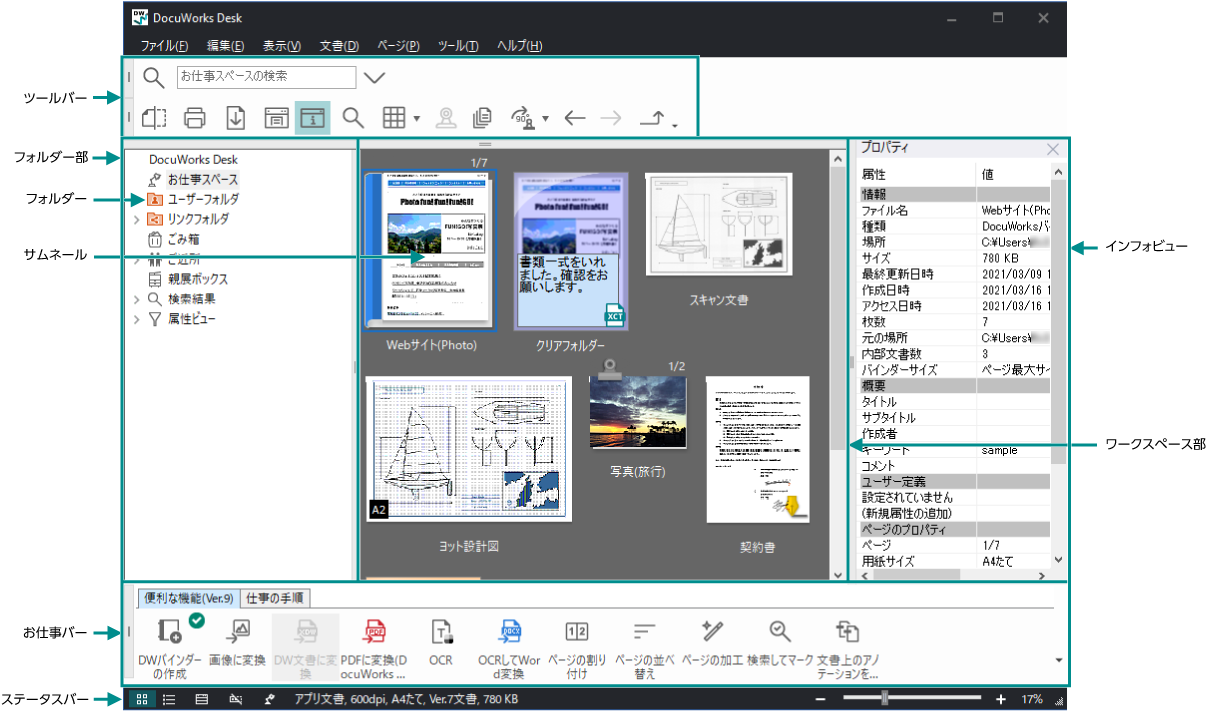Click the 画像に変換 icon
The width and height of the screenshot is (1207, 712).
tap(238, 632)
